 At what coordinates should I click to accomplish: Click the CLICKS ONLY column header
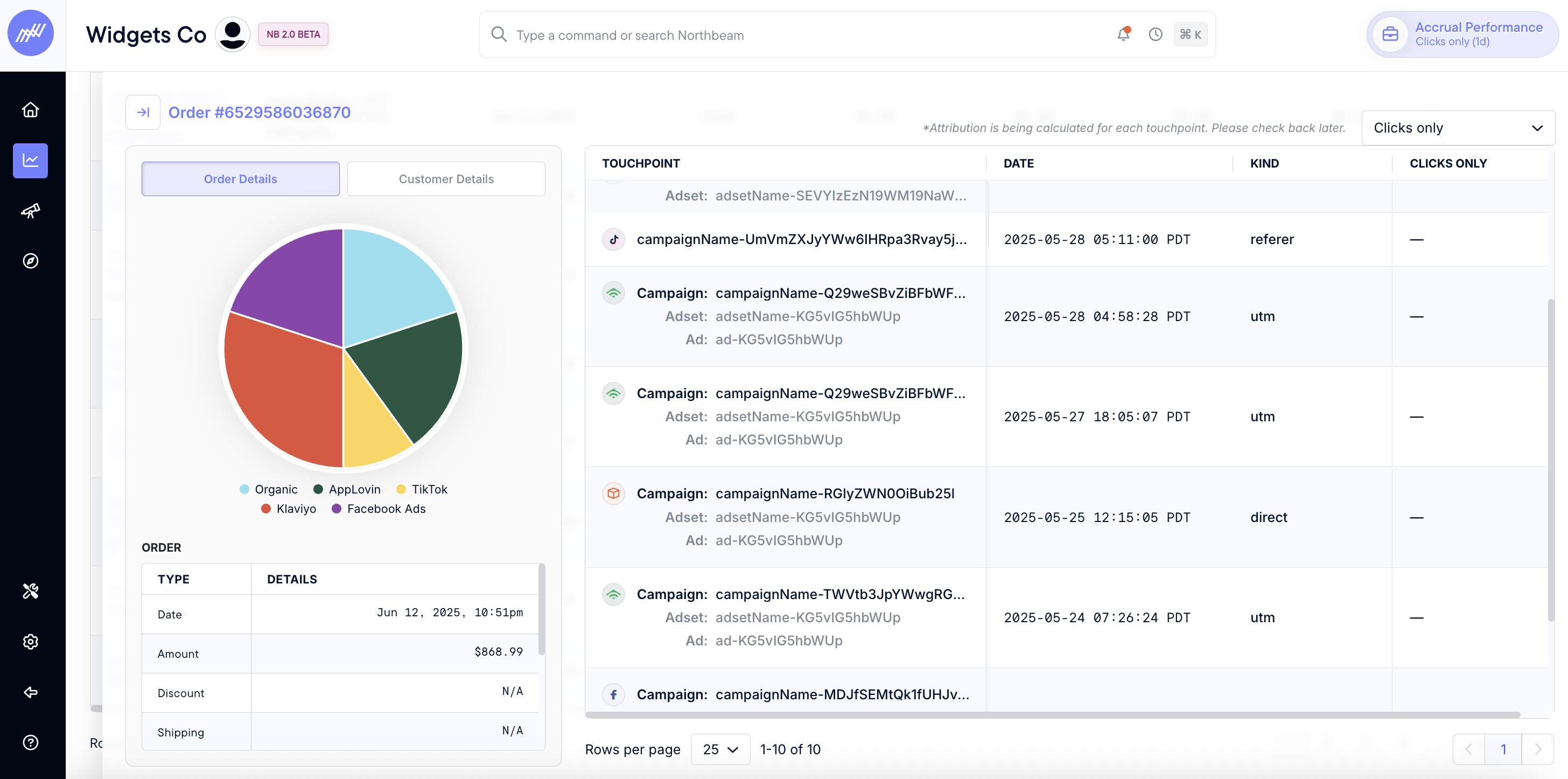pyautogui.click(x=1448, y=163)
